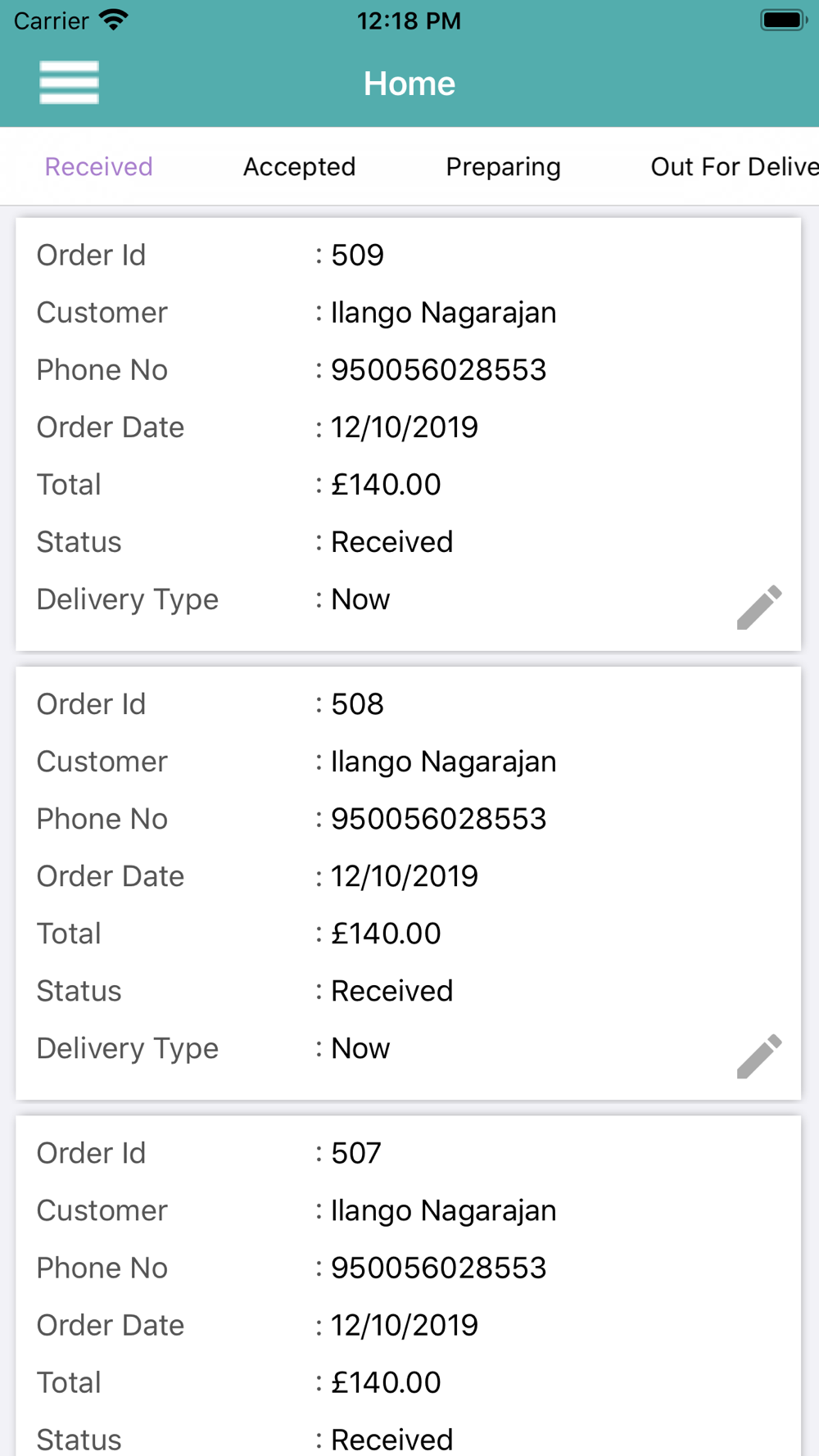Tap the edit pencil on order 508

tap(759, 1056)
